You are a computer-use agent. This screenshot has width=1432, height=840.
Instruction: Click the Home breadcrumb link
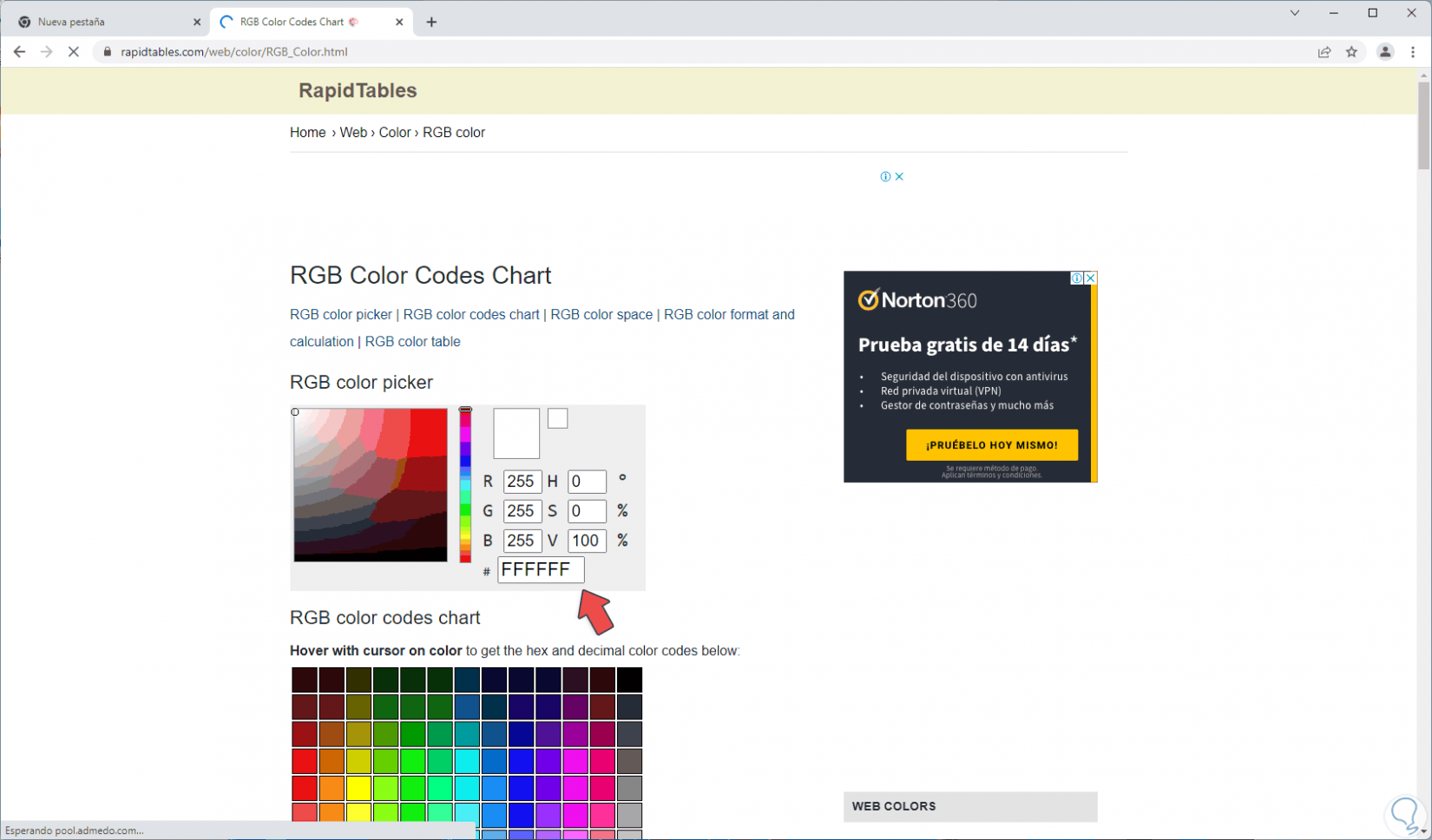coord(308,132)
